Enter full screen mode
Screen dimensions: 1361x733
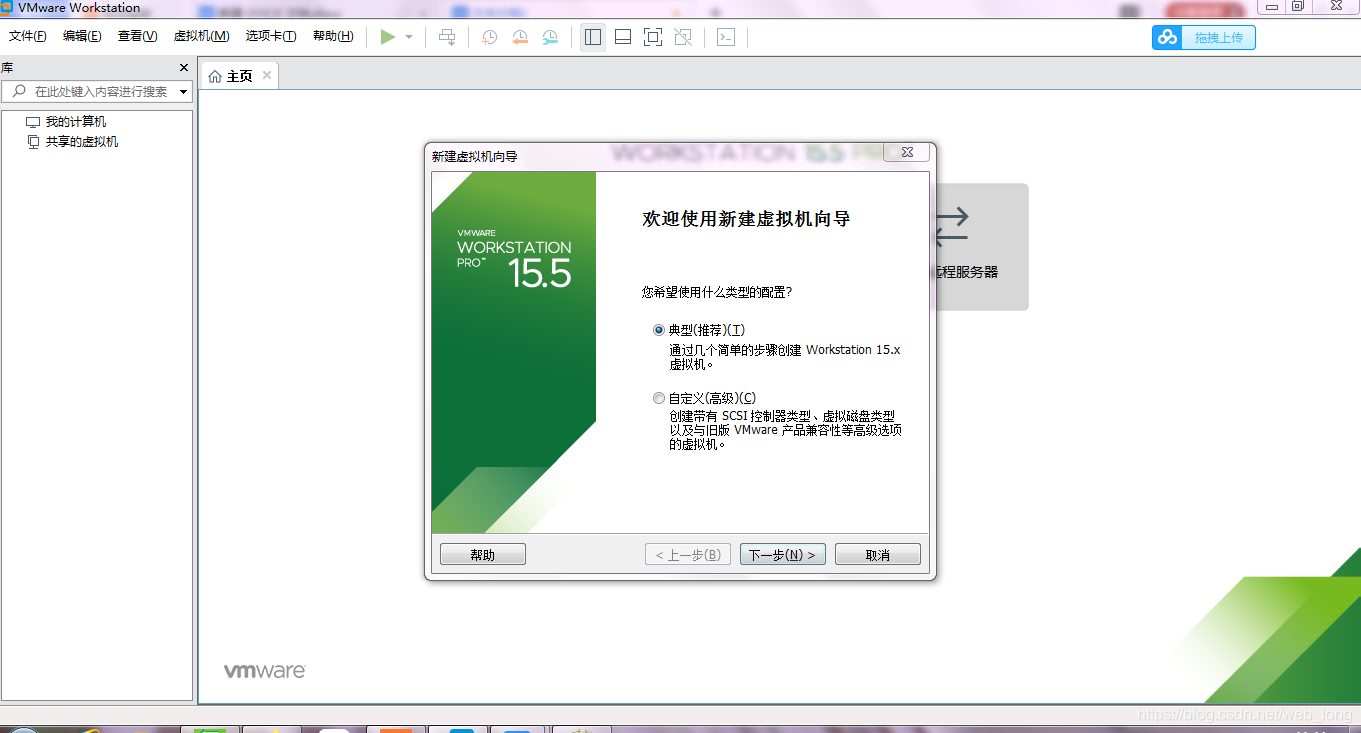click(x=653, y=36)
